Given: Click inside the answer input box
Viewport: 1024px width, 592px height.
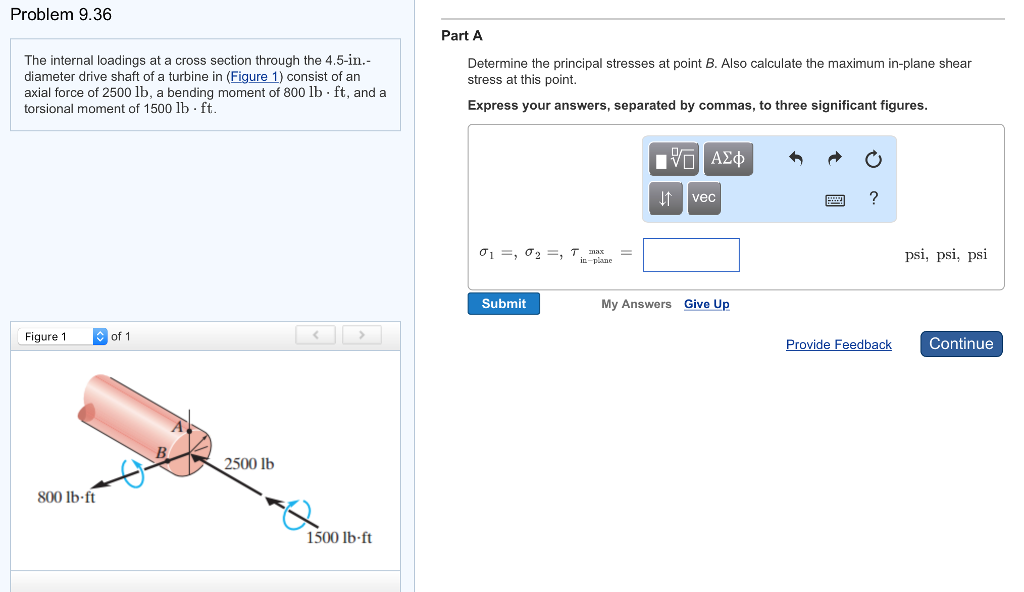Looking at the screenshot, I should 691,255.
